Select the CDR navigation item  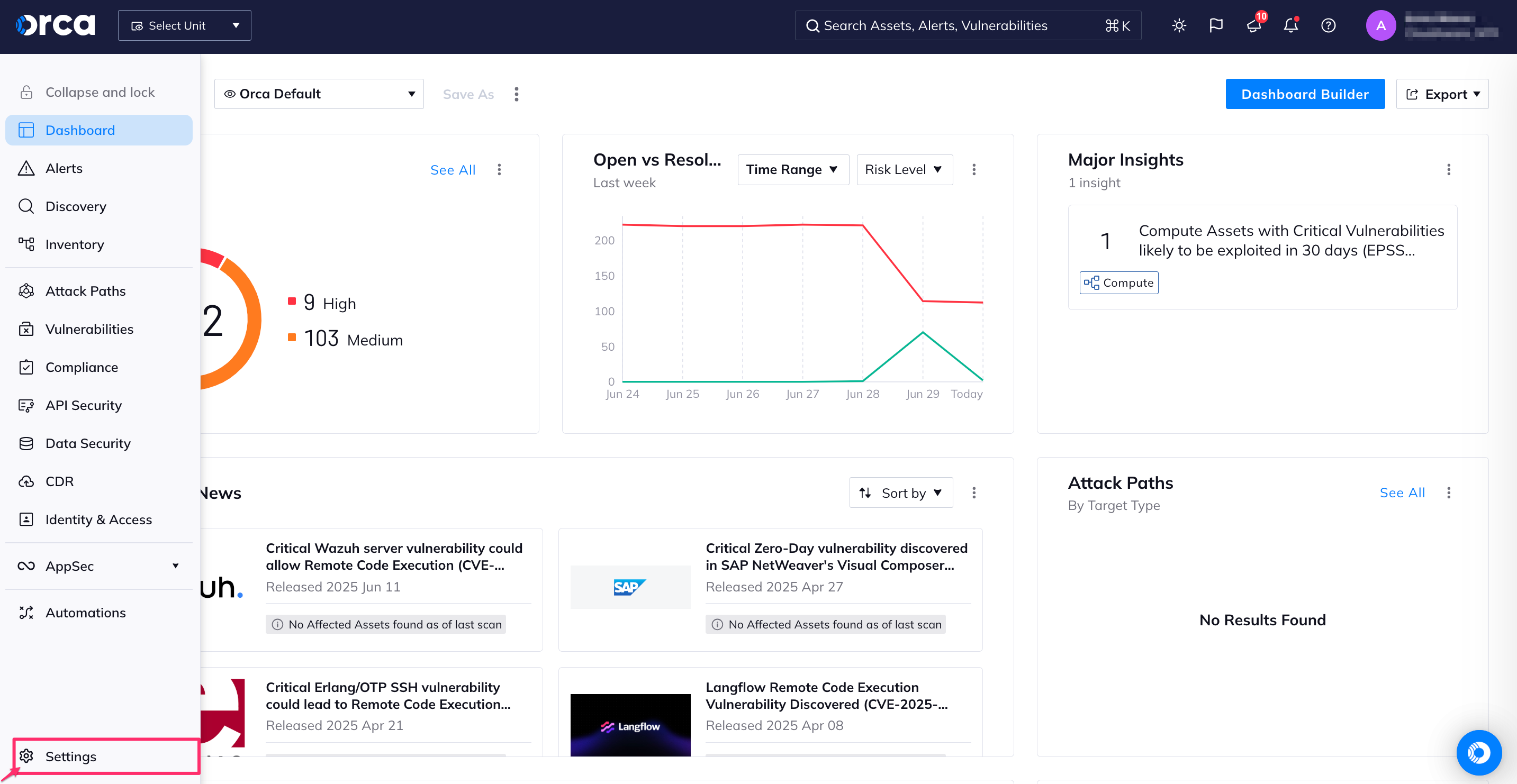click(x=59, y=481)
